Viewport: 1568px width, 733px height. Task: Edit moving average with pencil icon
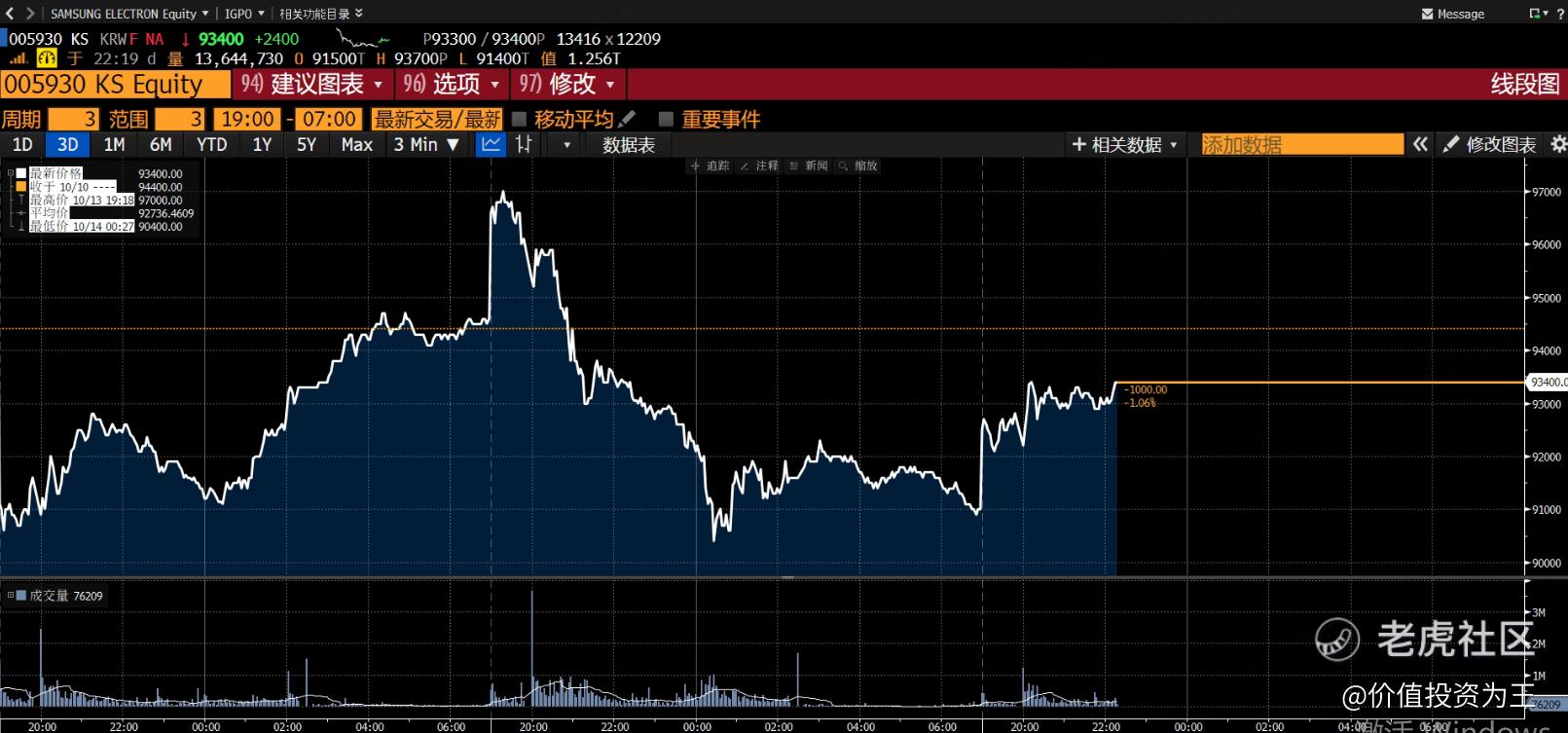coord(628,119)
